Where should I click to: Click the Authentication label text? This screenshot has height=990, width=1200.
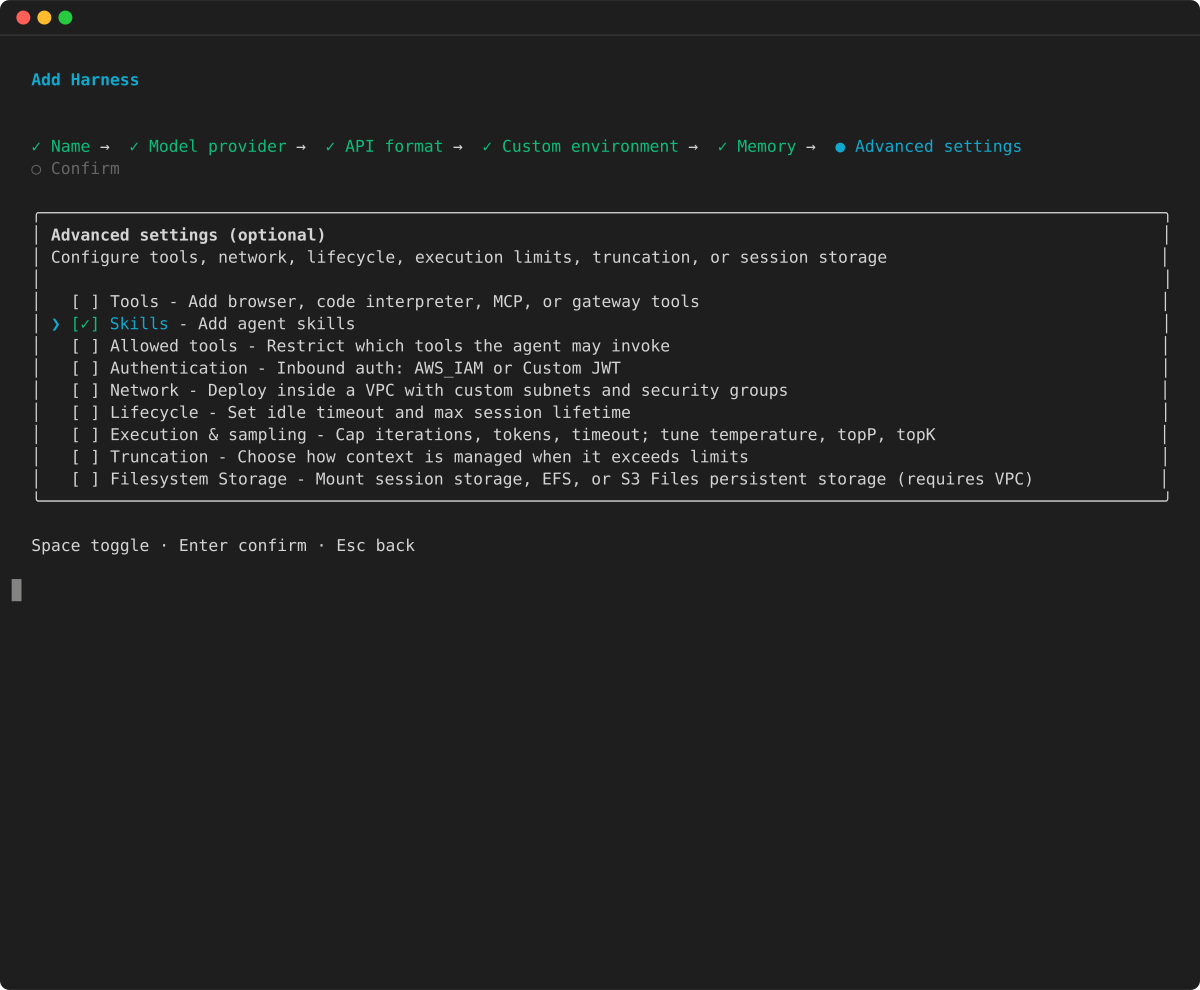tap(179, 368)
